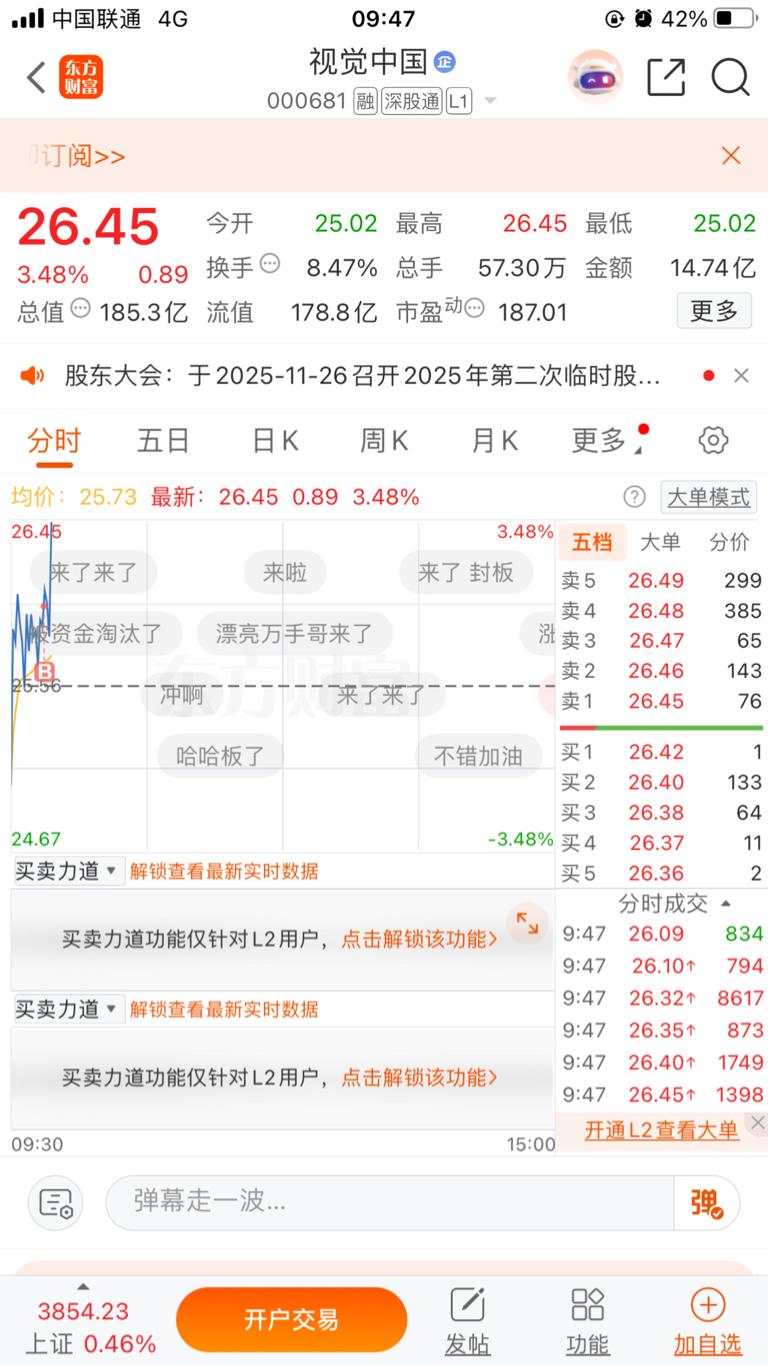Switch to the 周K tab
768x1366 pixels.
pyautogui.click(x=384, y=440)
